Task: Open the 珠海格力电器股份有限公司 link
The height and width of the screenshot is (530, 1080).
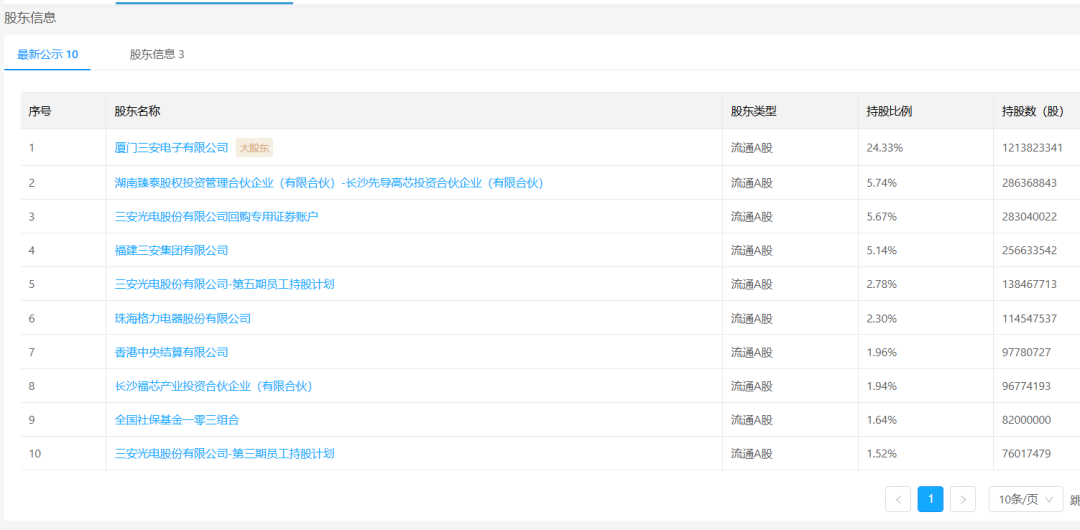Action: [x=183, y=318]
